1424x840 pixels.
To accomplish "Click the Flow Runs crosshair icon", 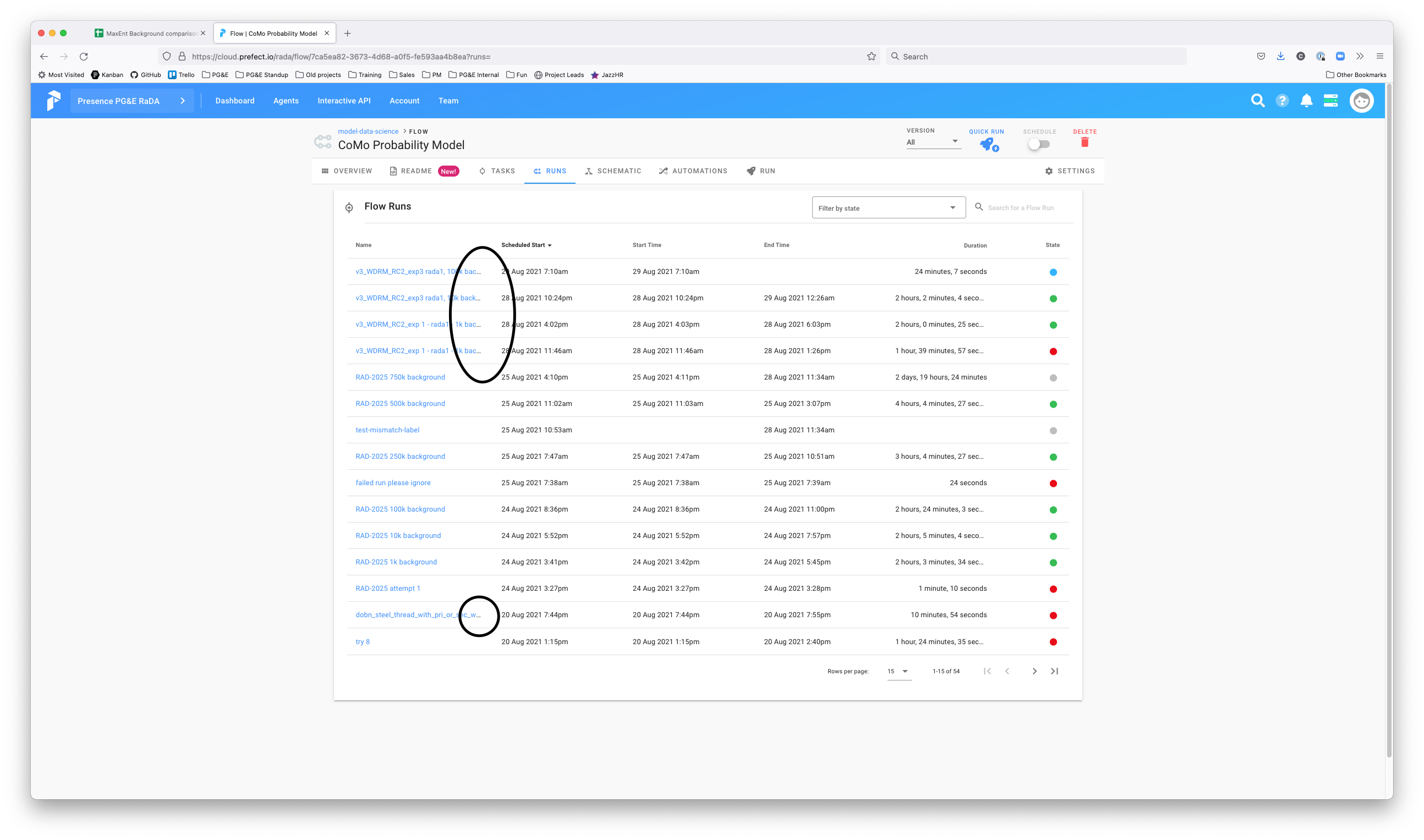I will pos(349,207).
